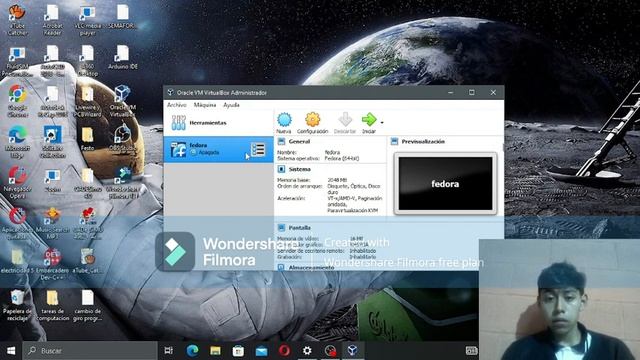This screenshot has width=640, height=360.
Task: Open Navegador Opera desktop shortcut
Action: point(17,183)
